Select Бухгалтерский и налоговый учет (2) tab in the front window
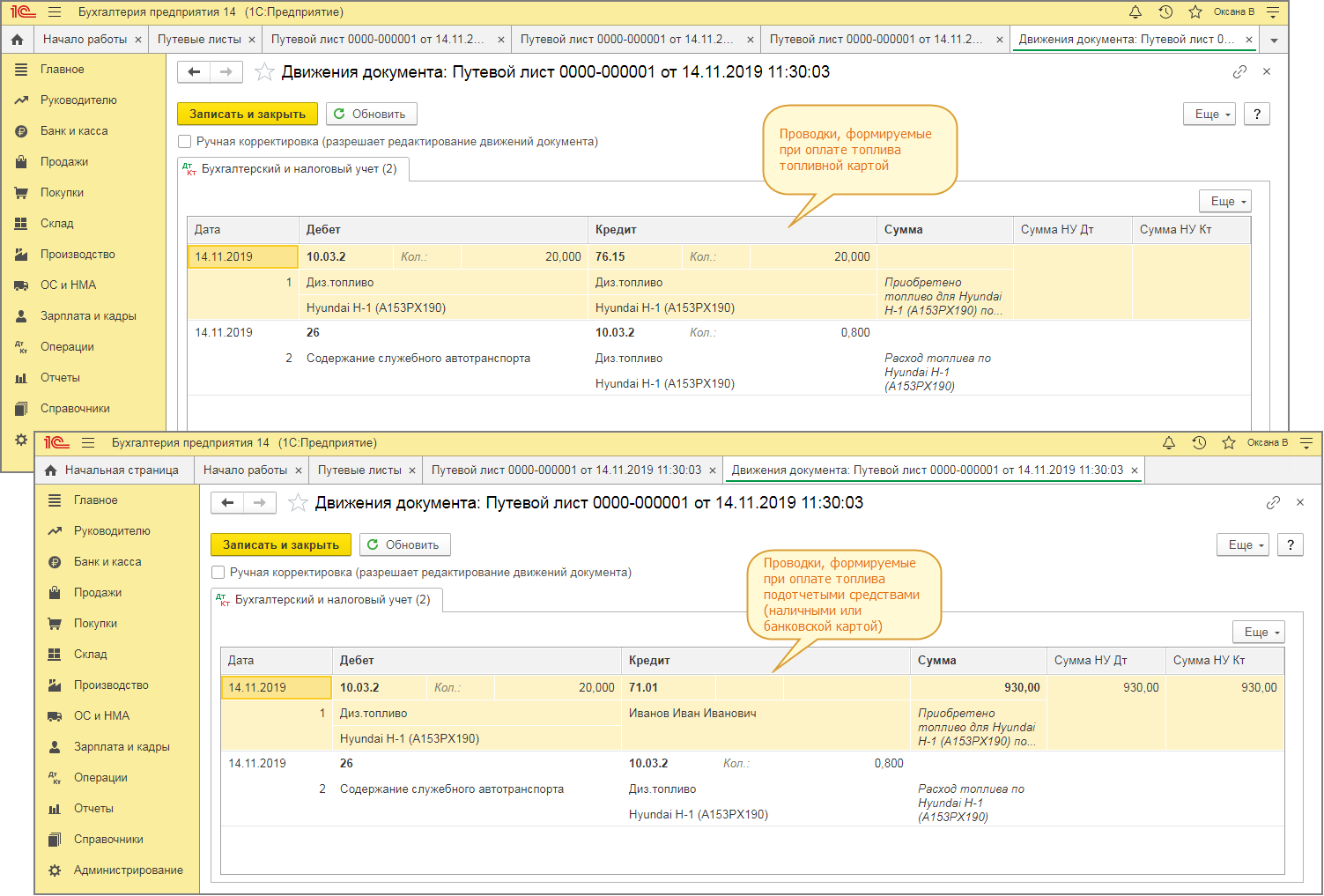Screen dimensions: 1324x896 (x=326, y=599)
